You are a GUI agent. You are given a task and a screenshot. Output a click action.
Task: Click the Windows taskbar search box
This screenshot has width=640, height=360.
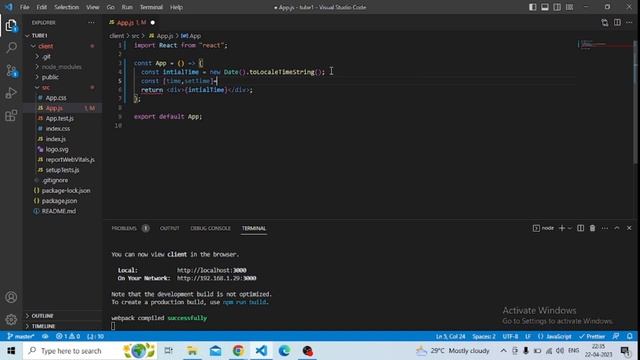coord(90,351)
